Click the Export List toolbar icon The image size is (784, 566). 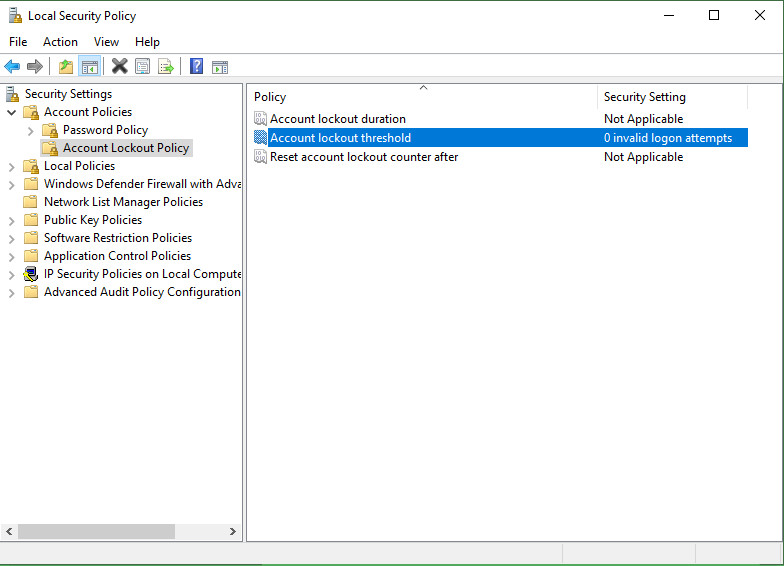tap(166, 66)
